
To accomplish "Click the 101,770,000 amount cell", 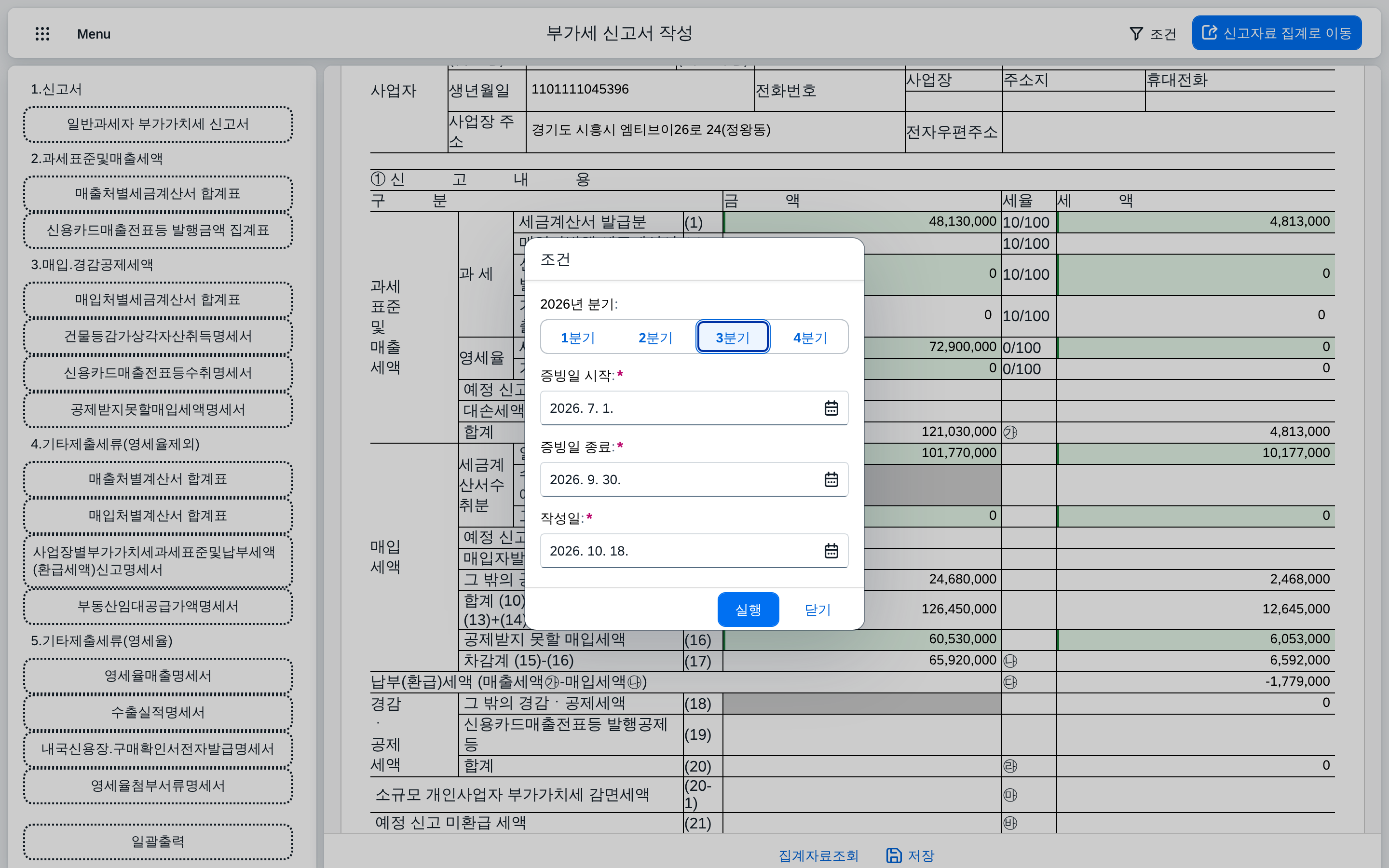I will click(x=958, y=453).
